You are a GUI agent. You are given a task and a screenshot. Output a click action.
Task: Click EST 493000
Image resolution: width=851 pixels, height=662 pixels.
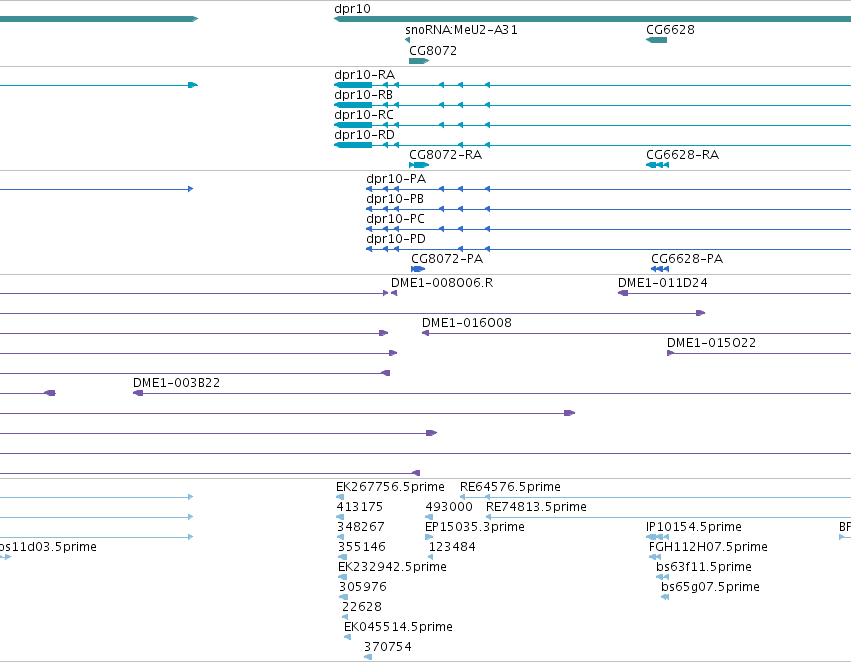point(449,507)
